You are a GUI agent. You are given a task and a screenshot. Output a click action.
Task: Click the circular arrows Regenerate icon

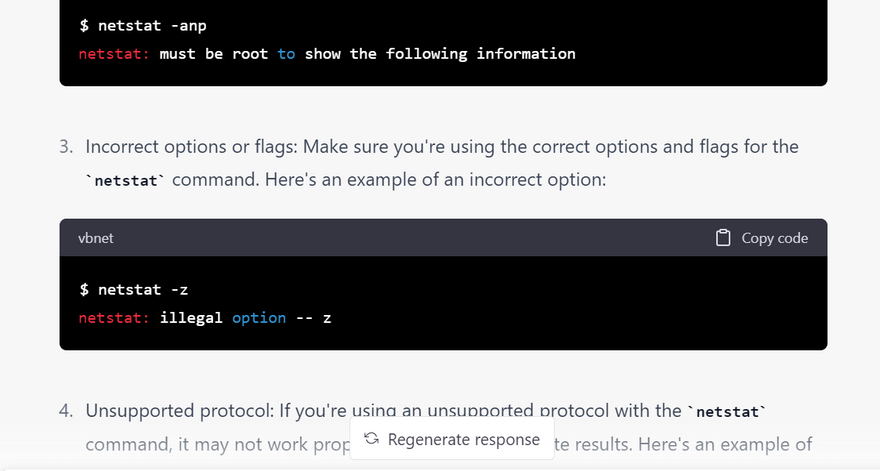[x=371, y=439]
